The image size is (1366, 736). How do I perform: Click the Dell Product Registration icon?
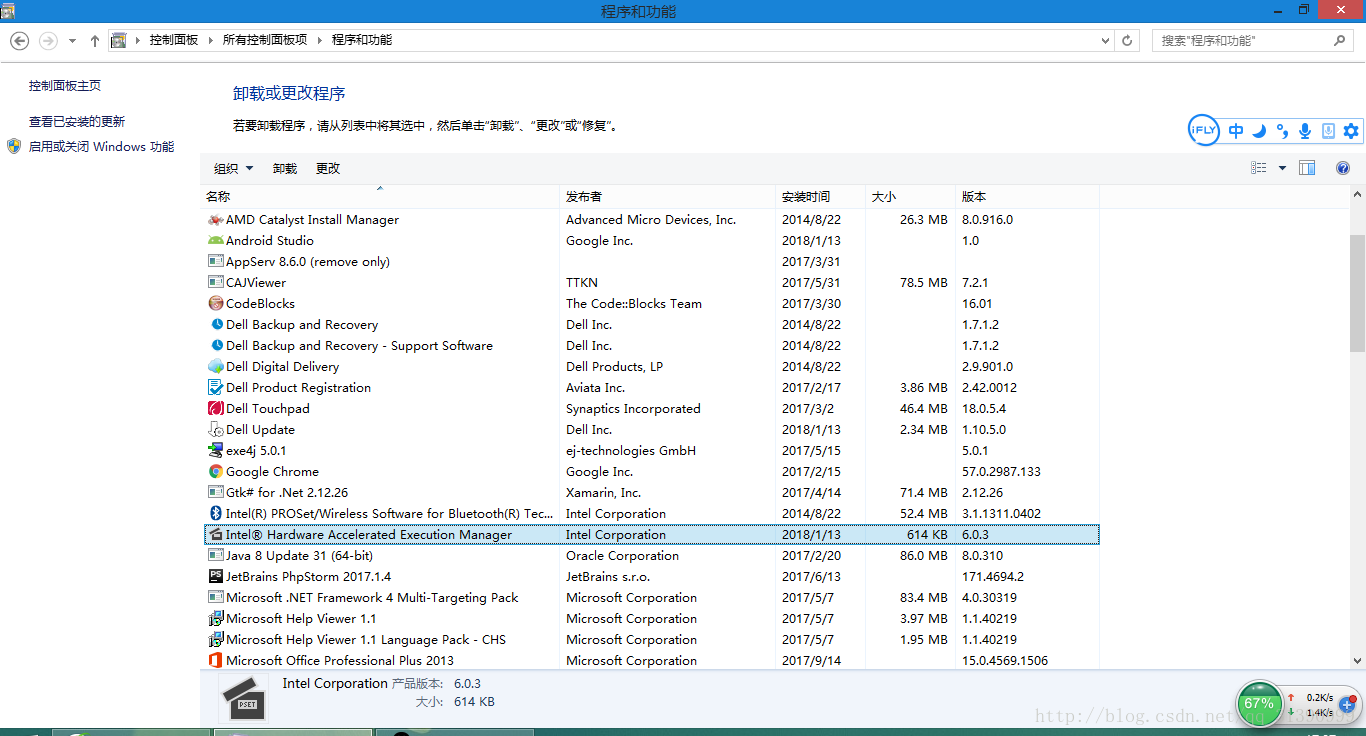coord(215,388)
